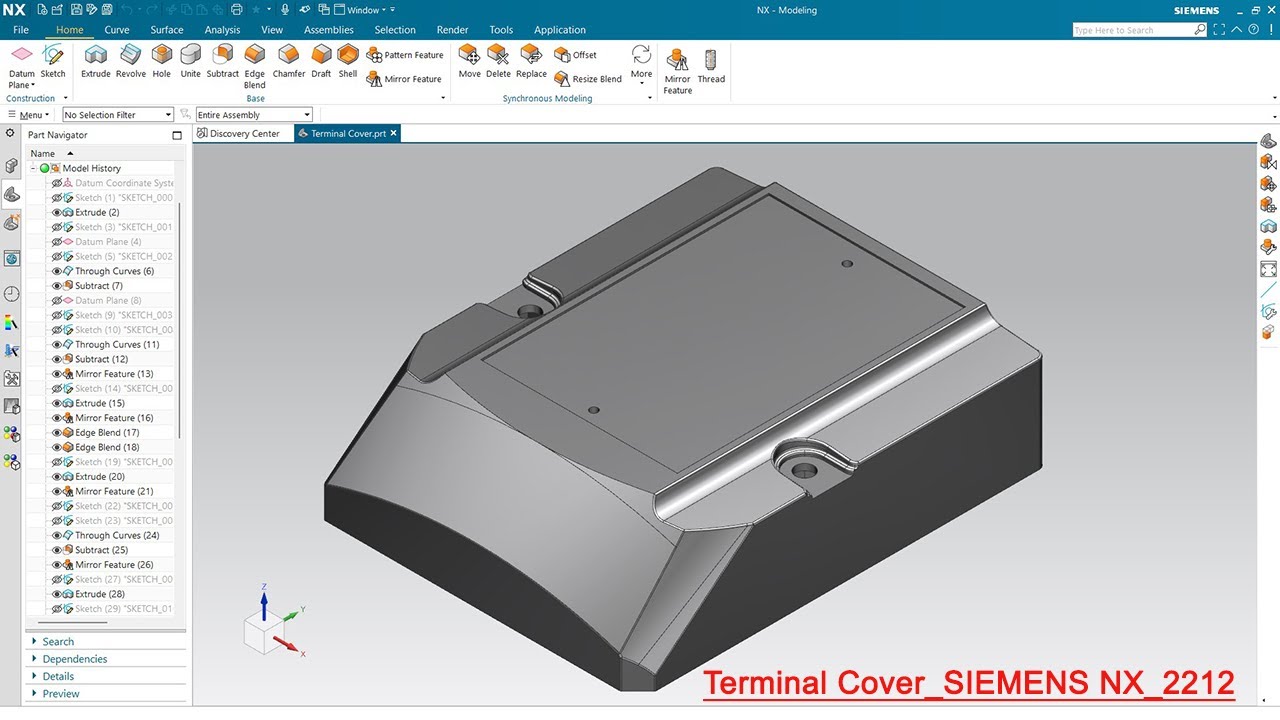Click the Resize Blend tool

click(x=588, y=79)
